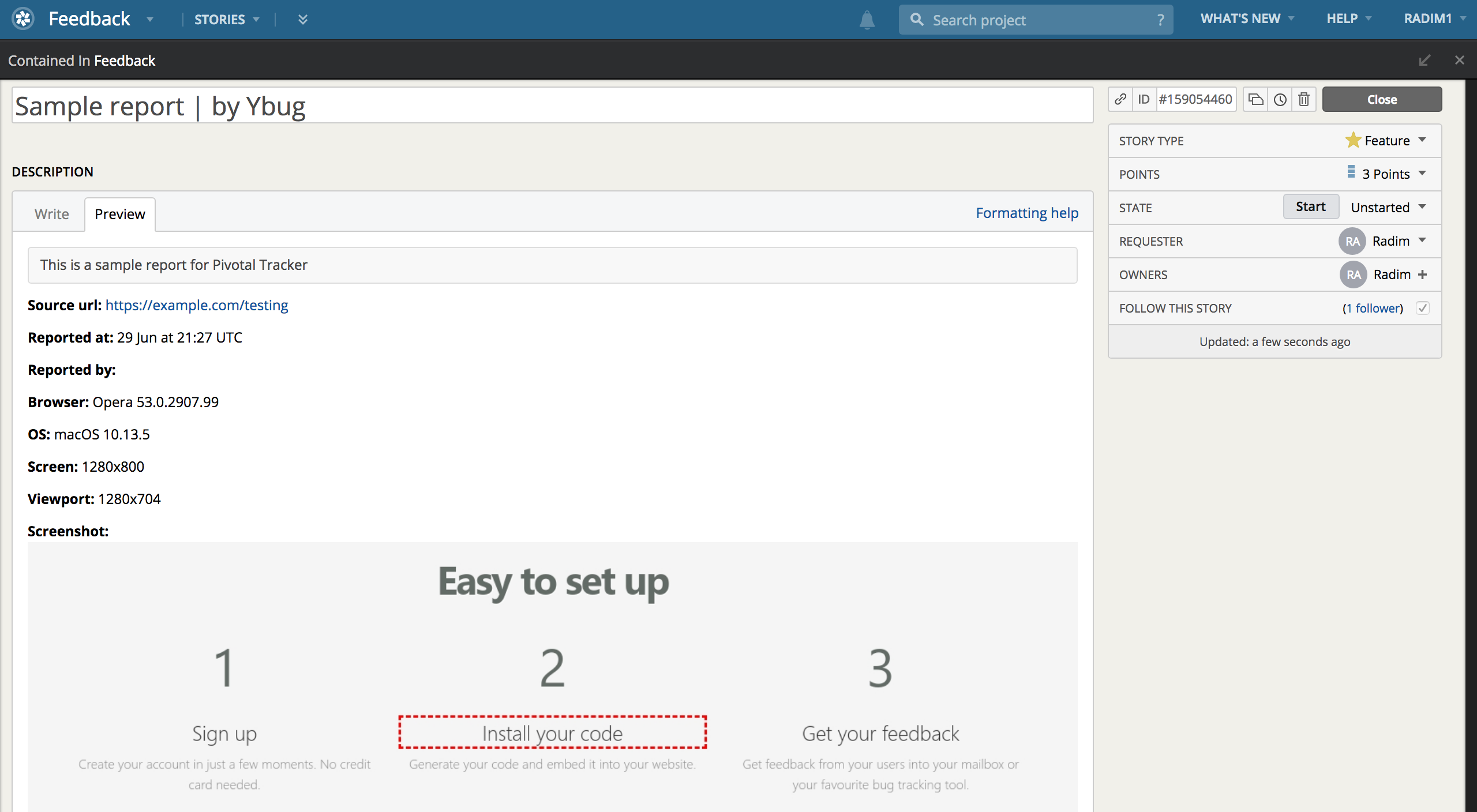Image resolution: width=1477 pixels, height=812 pixels.
Task: Click the Feature star icon
Action: [x=1353, y=140]
